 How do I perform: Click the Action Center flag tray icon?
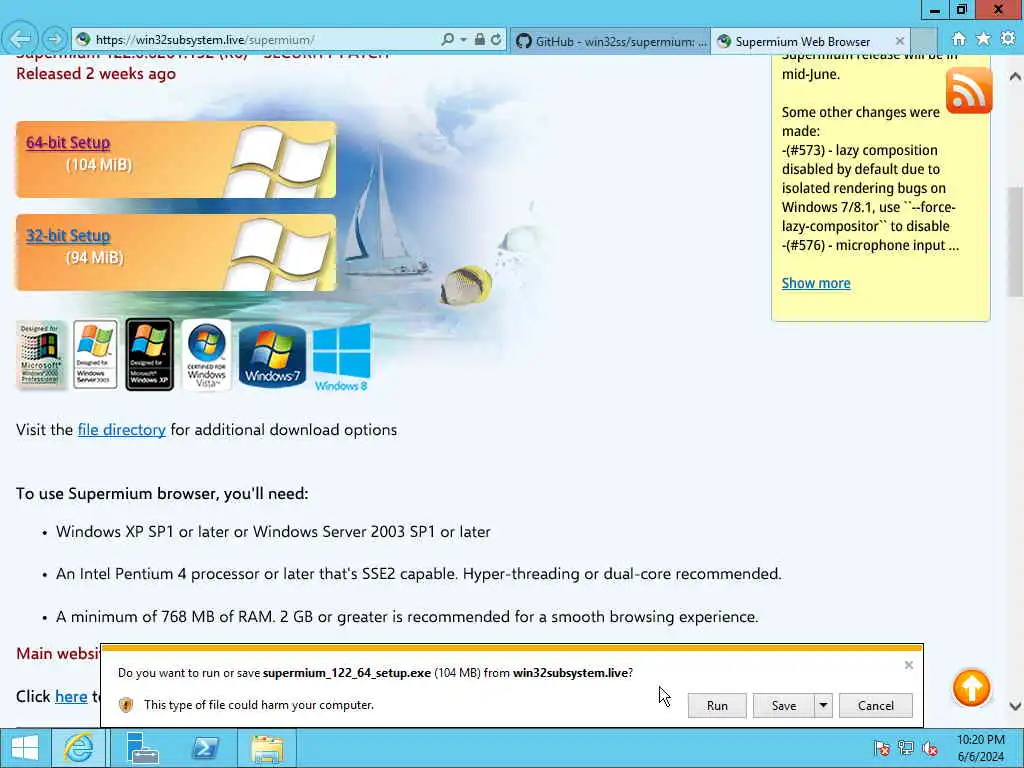point(882,748)
